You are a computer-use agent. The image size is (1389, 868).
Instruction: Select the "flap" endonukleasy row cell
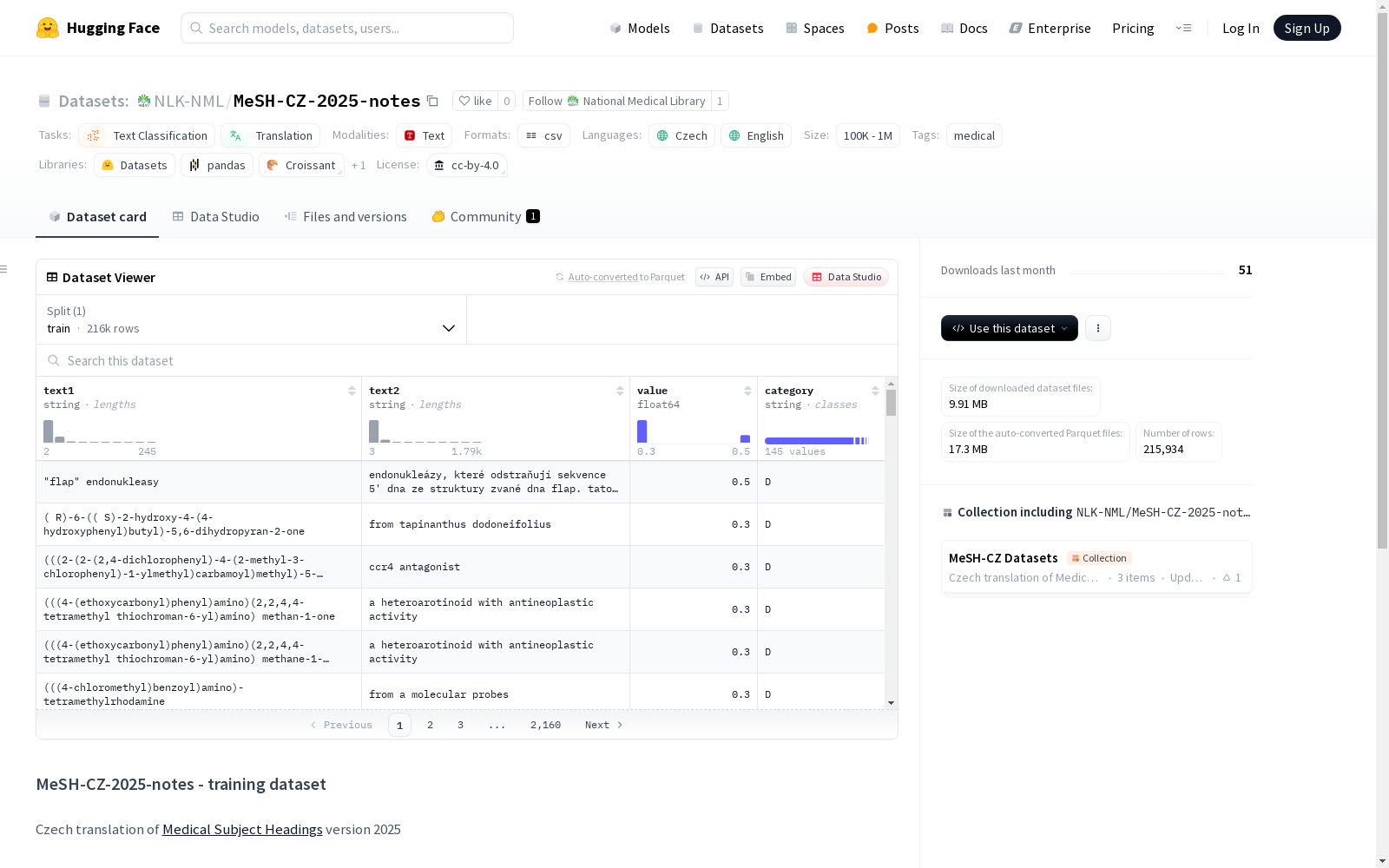pos(199,482)
